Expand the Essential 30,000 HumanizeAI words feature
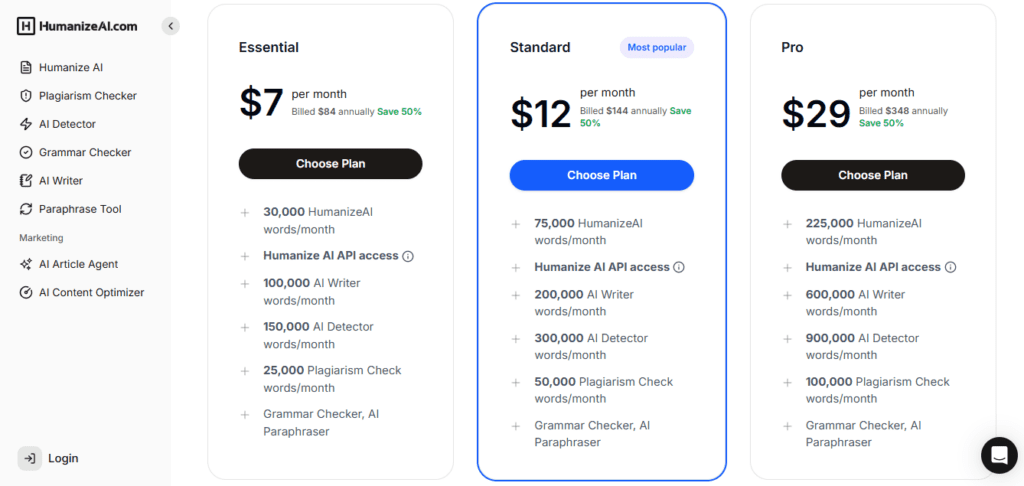 244,212
